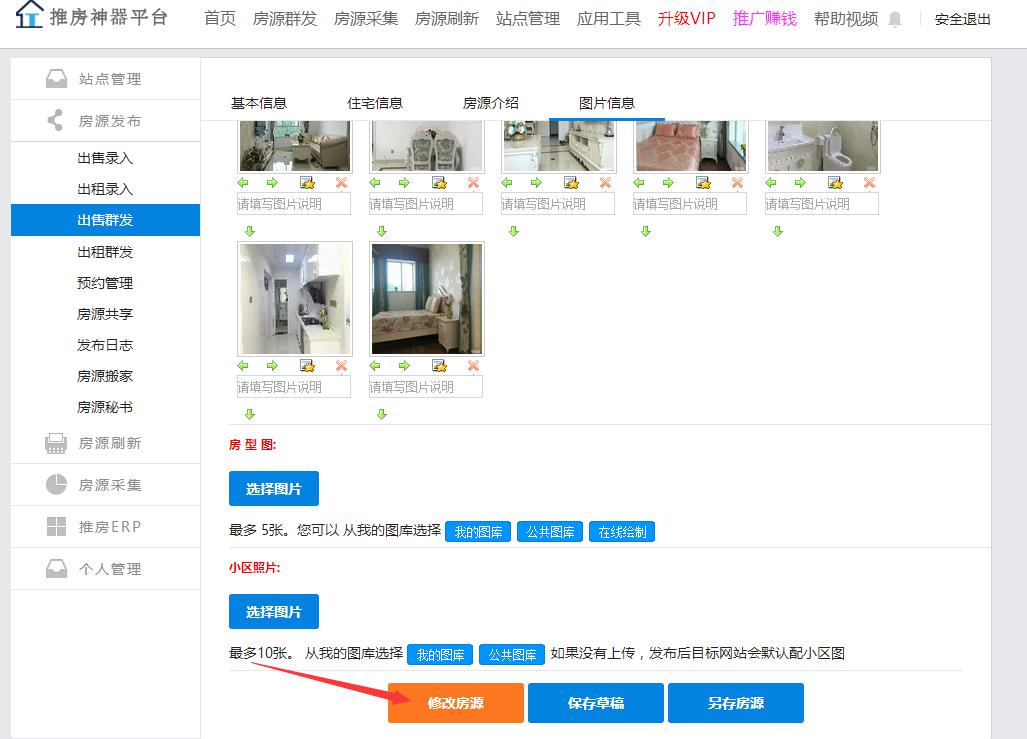Screen dimensions: 1027x739
Task: Open the 房源介绍 tab
Action: [491, 103]
